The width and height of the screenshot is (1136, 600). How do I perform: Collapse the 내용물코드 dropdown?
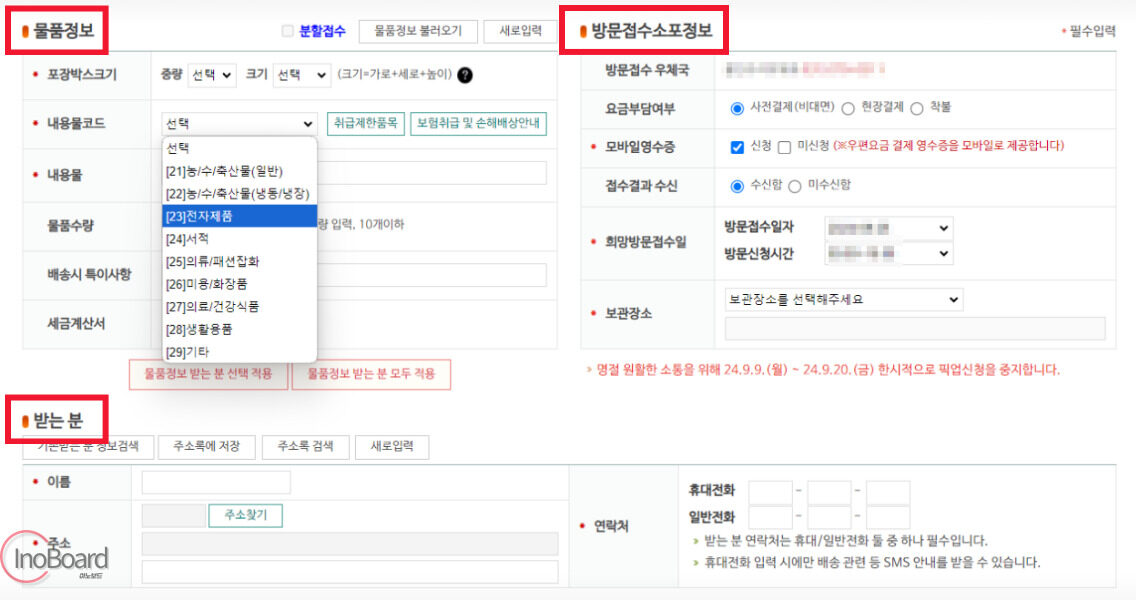[x=239, y=123]
